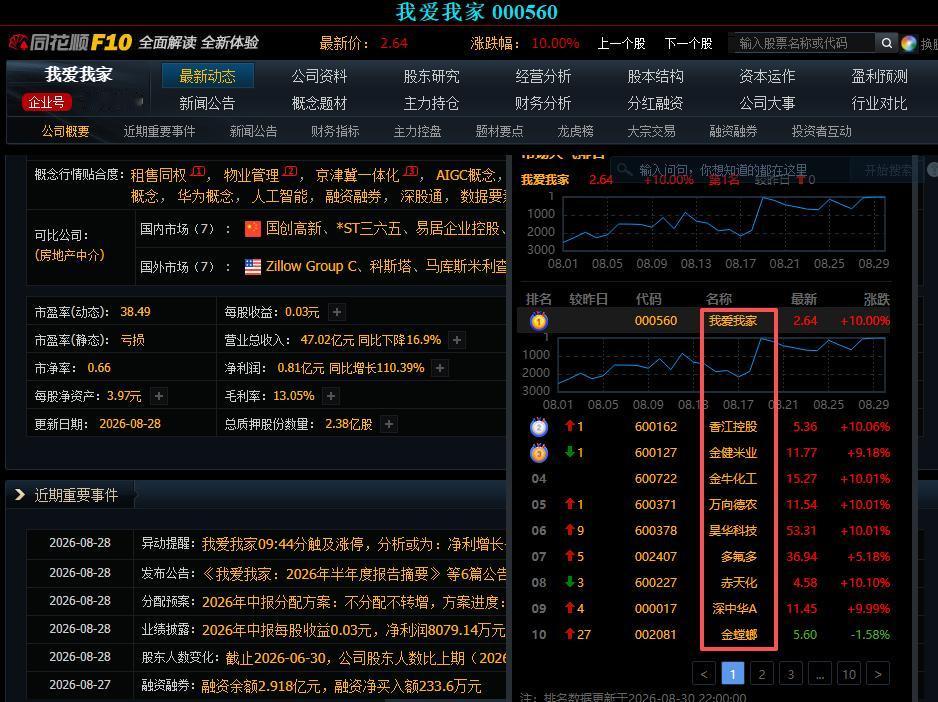Click stock code 600378
This screenshot has height=702, width=938.
click(656, 531)
